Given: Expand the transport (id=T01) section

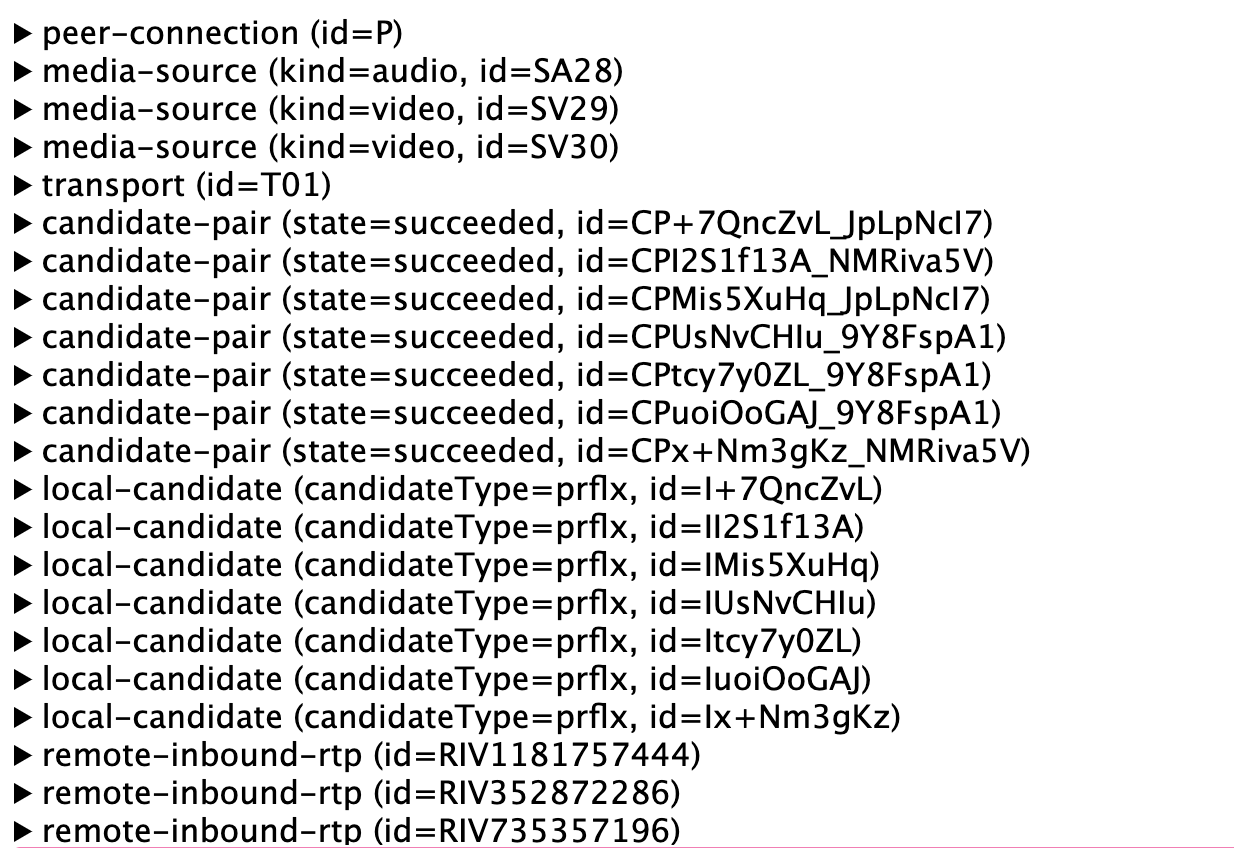Looking at the screenshot, I should (x=24, y=187).
